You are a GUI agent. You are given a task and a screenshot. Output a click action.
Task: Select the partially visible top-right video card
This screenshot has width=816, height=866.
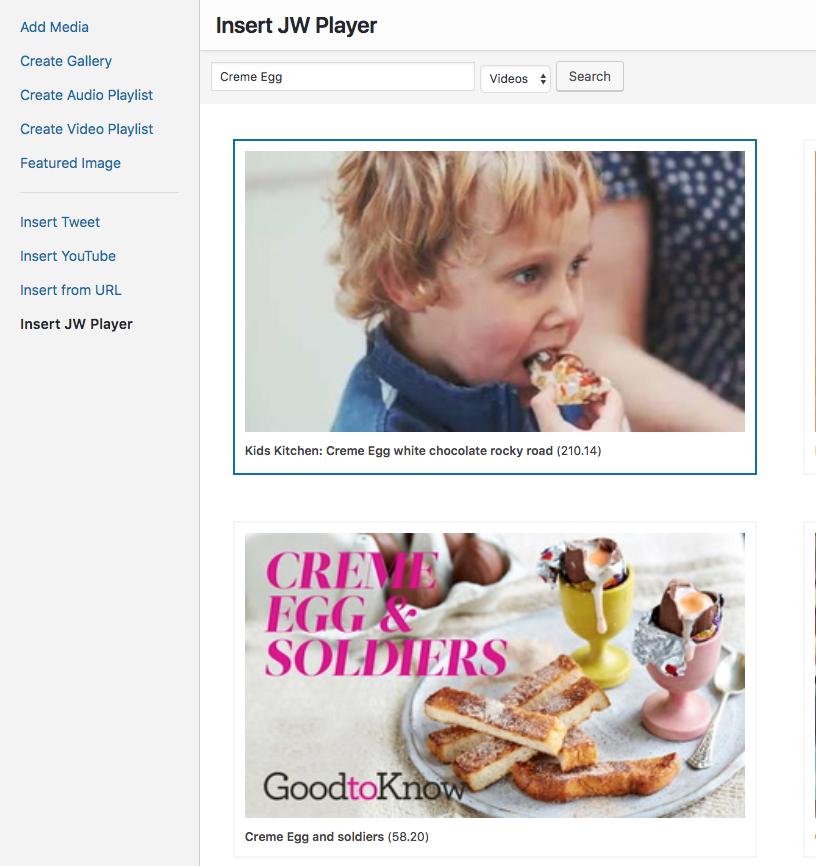810,307
